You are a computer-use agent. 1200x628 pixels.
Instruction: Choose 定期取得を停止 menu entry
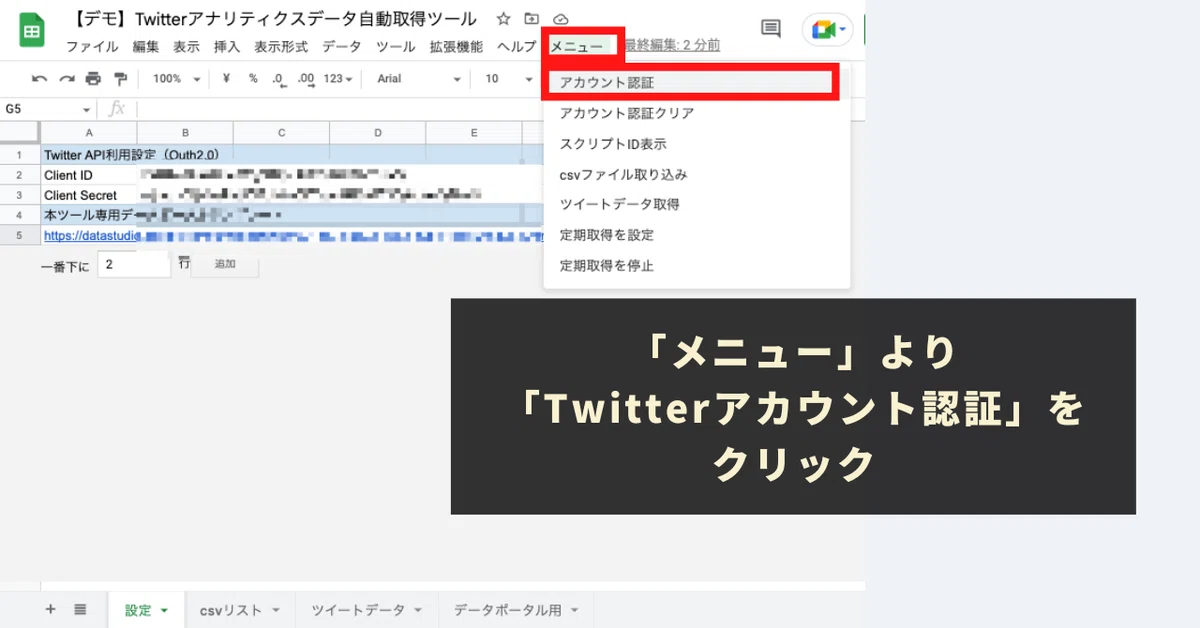point(697,266)
